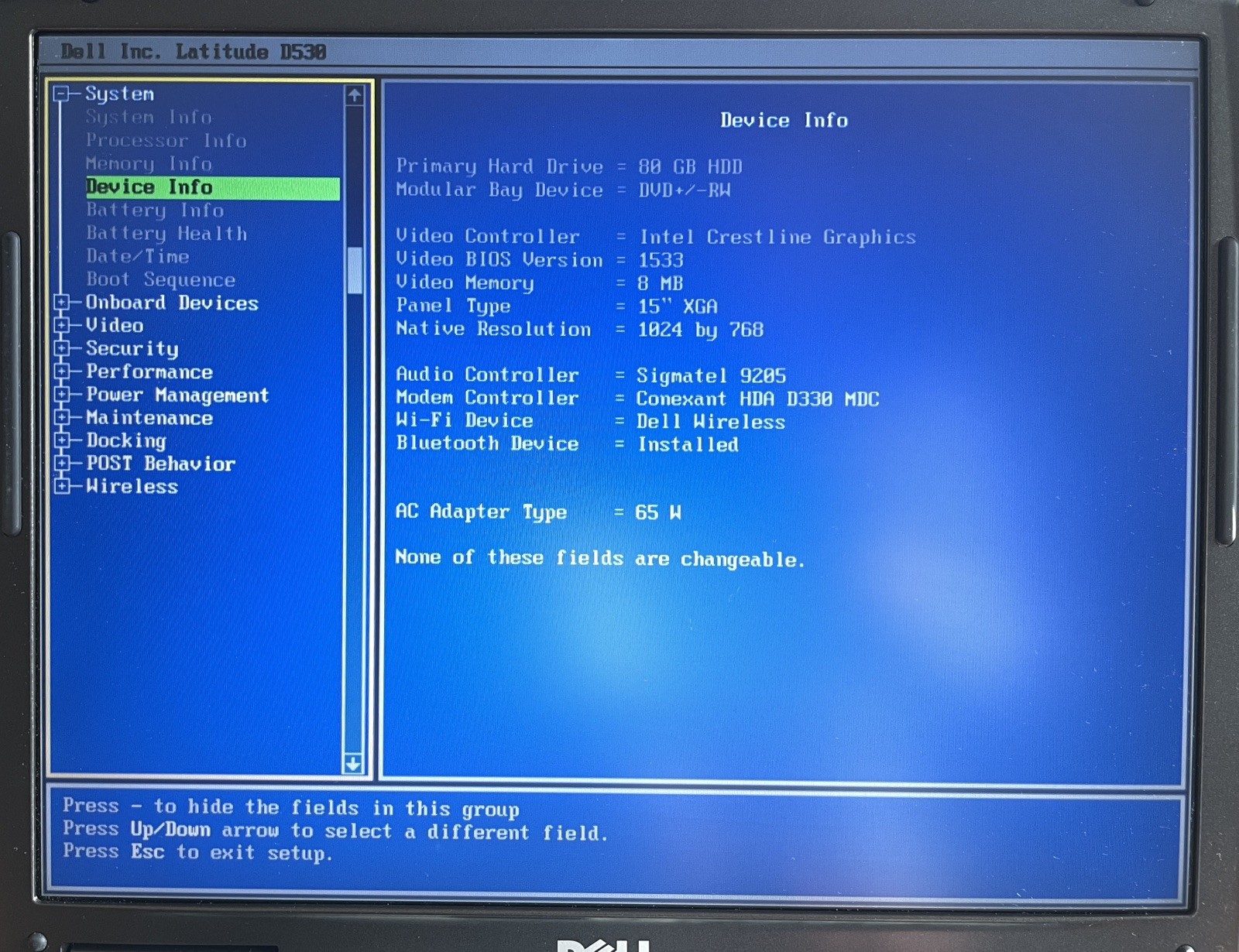The height and width of the screenshot is (952, 1239).
Task: Open the Battery Info page
Action: [154, 211]
